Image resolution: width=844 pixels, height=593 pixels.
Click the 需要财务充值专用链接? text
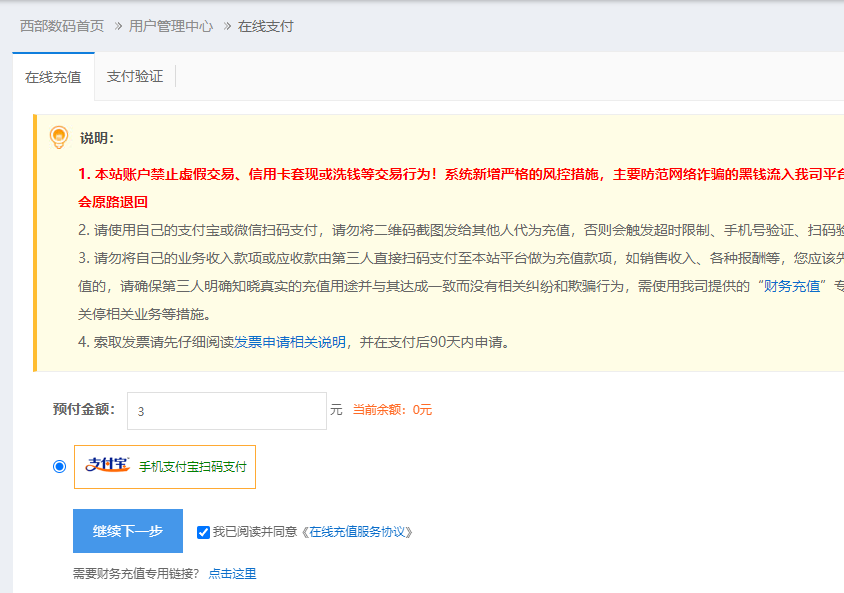coord(136,574)
